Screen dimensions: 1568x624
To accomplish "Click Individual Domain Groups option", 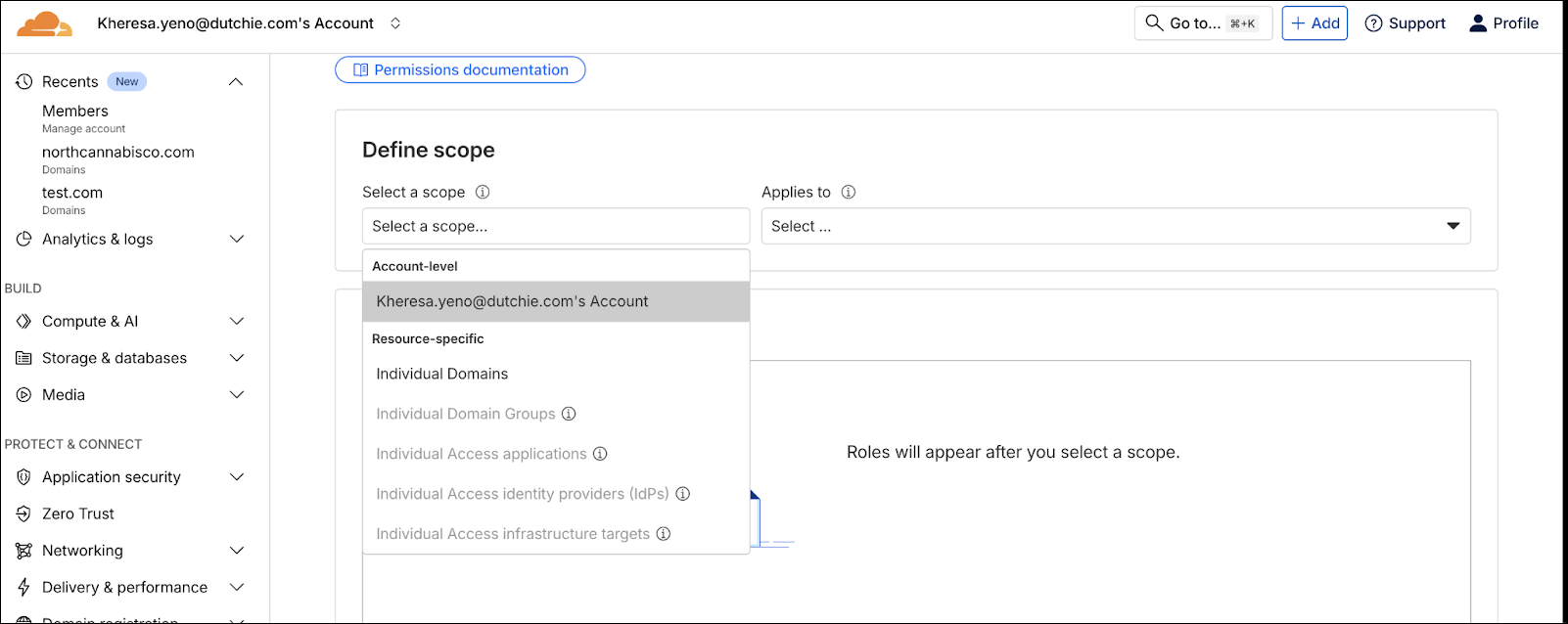I will coord(556,414).
